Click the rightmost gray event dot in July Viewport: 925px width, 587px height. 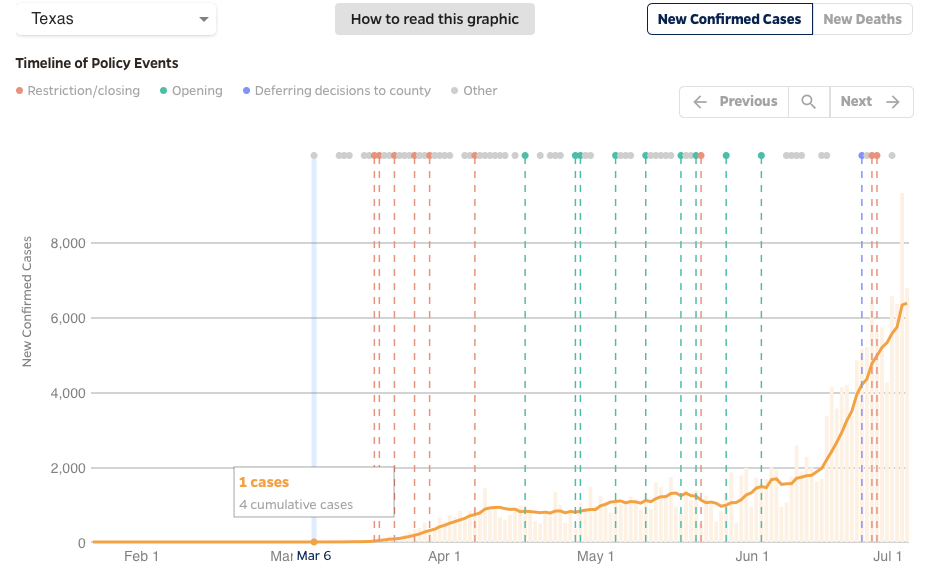(891, 156)
